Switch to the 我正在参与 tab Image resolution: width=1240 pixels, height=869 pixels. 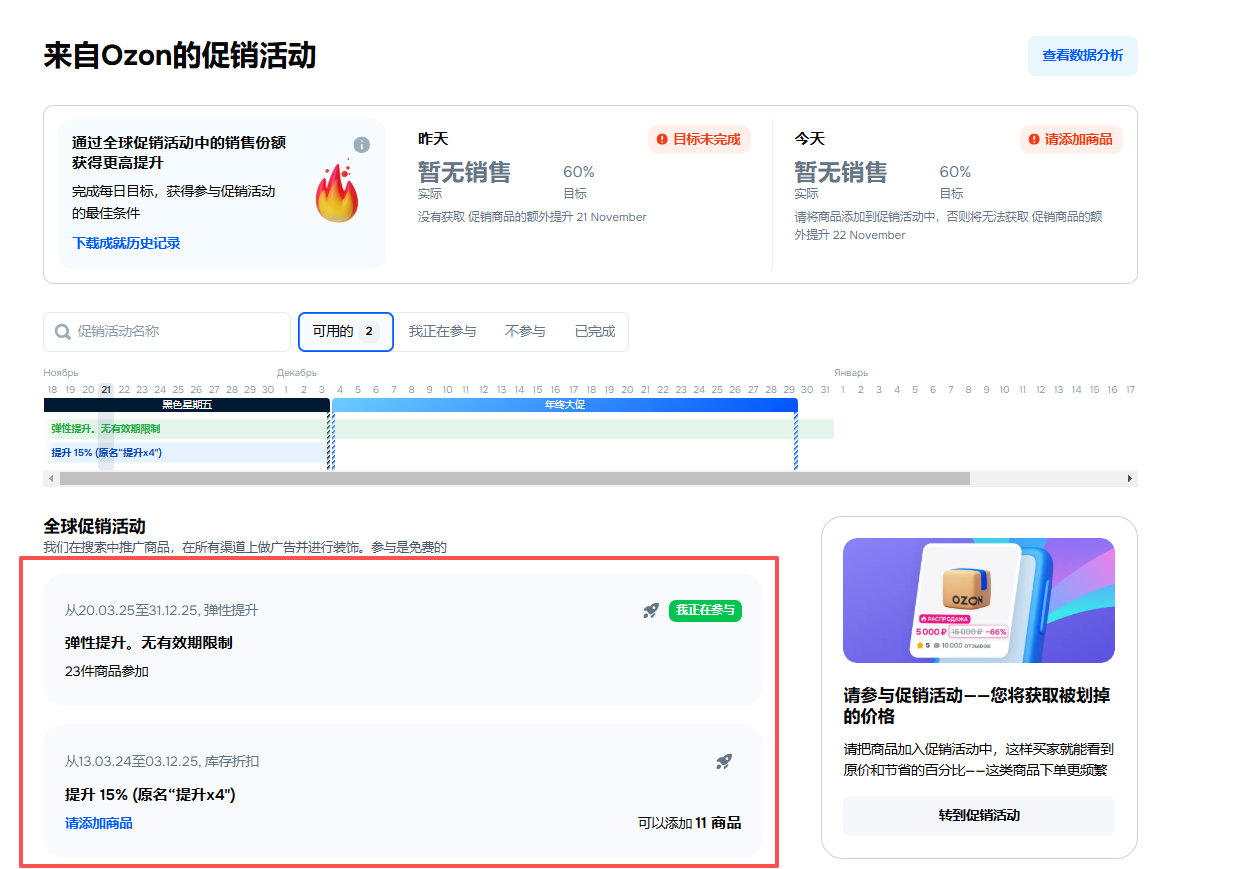[x=442, y=332]
